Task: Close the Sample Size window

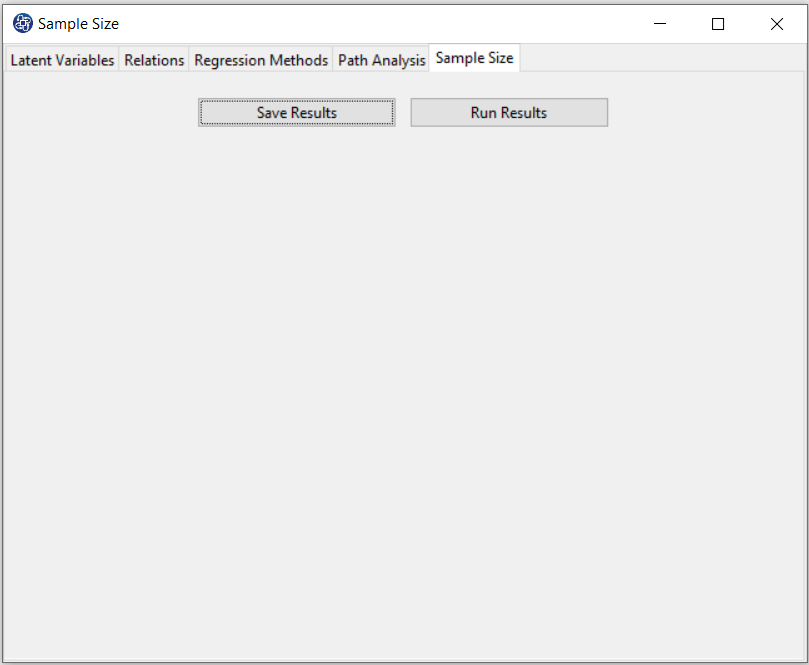Action: pos(776,24)
